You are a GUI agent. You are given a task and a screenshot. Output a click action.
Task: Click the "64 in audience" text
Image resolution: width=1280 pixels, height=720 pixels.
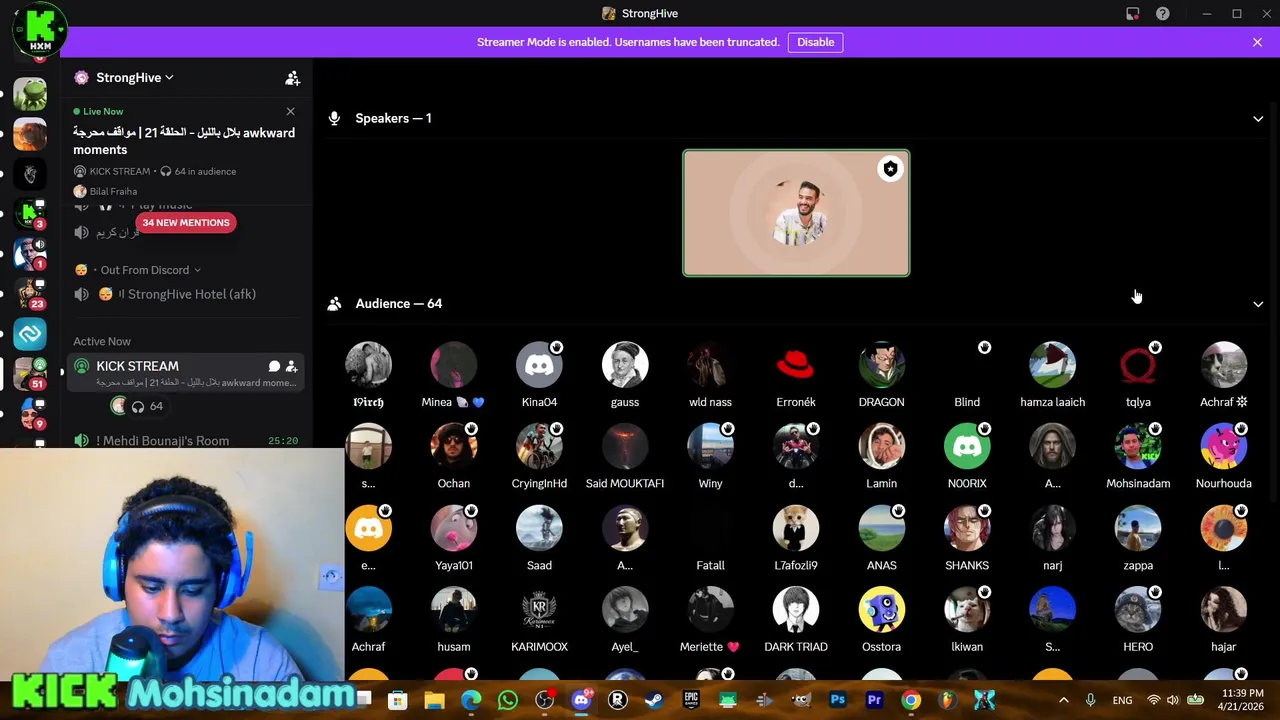tap(205, 172)
